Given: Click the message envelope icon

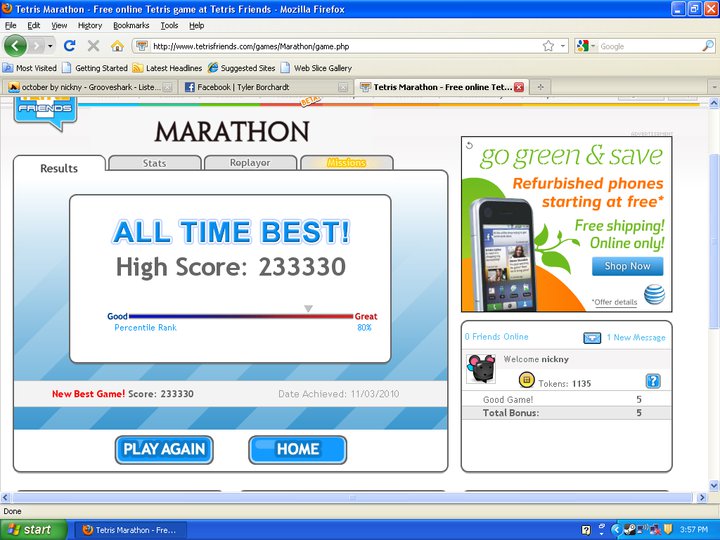Looking at the screenshot, I should click(592, 338).
